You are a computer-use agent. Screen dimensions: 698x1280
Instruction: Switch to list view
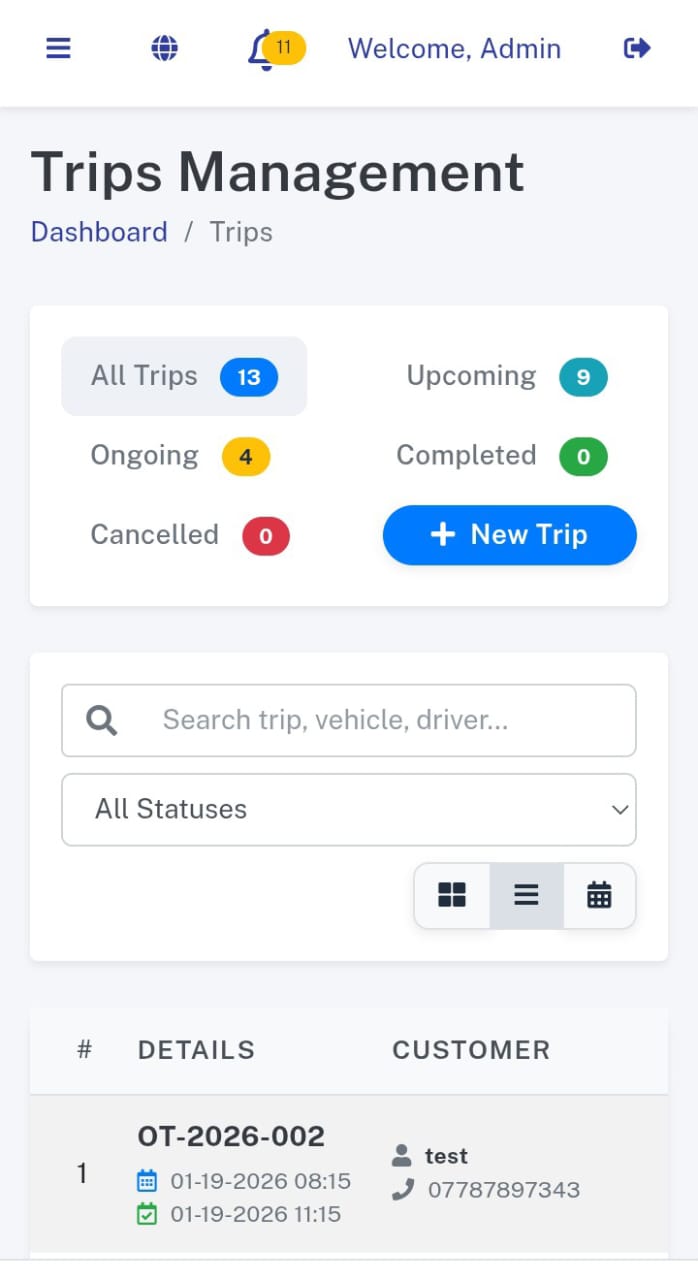(x=526, y=895)
